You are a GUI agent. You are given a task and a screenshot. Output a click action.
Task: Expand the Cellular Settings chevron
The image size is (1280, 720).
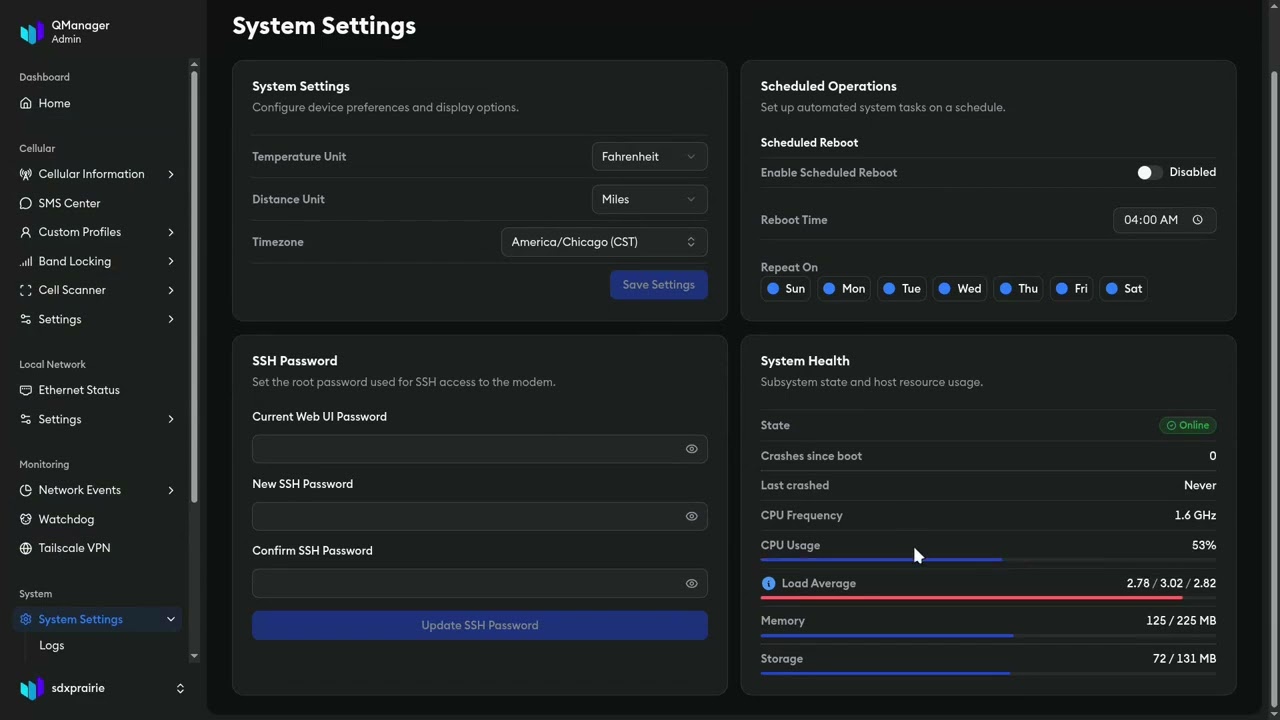point(171,319)
